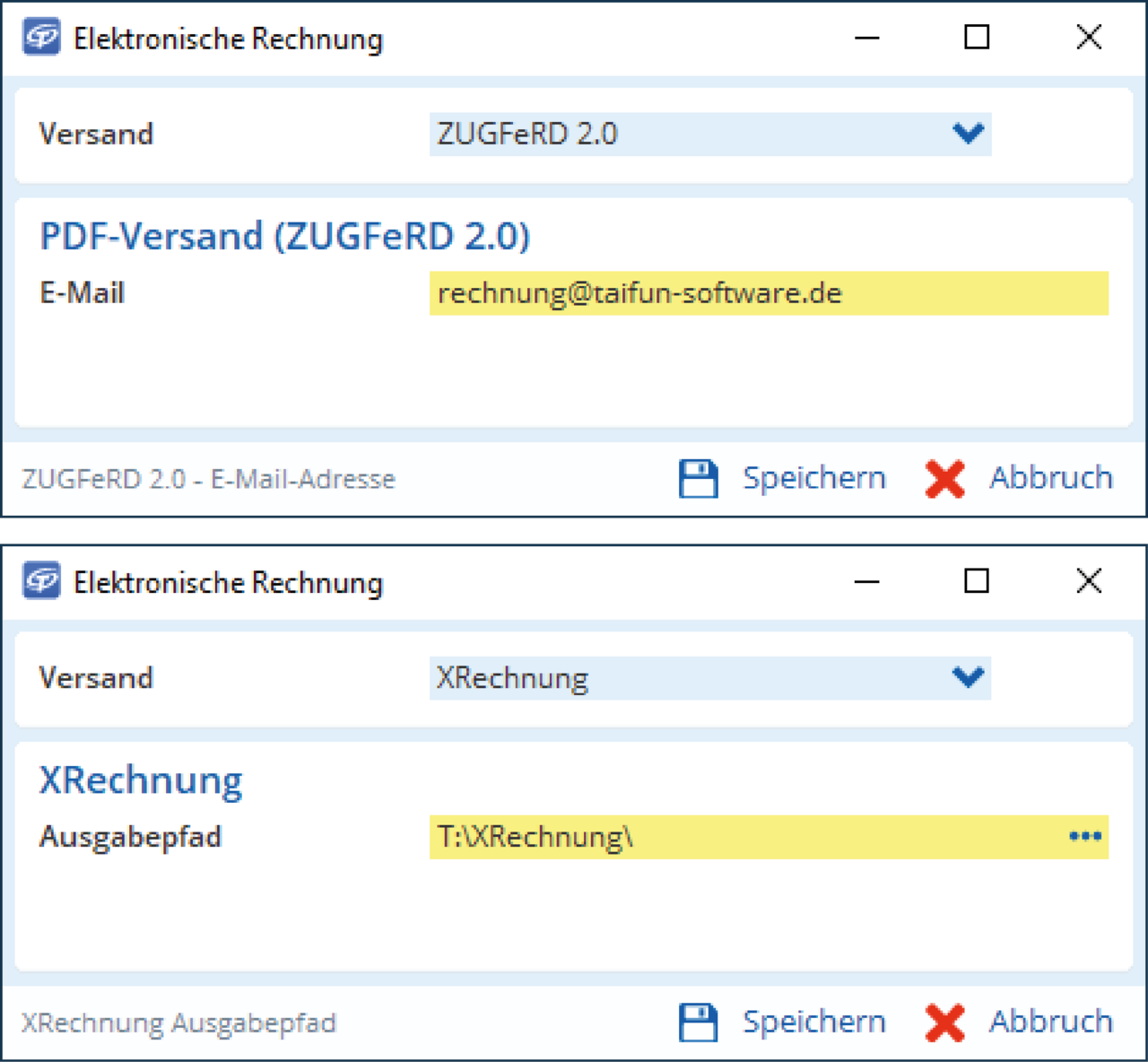Image resolution: width=1148 pixels, height=1062 pixels.
Task: Minimize the ZUGFeRD Elektronische Rechnung window
Action: [866, 38]
